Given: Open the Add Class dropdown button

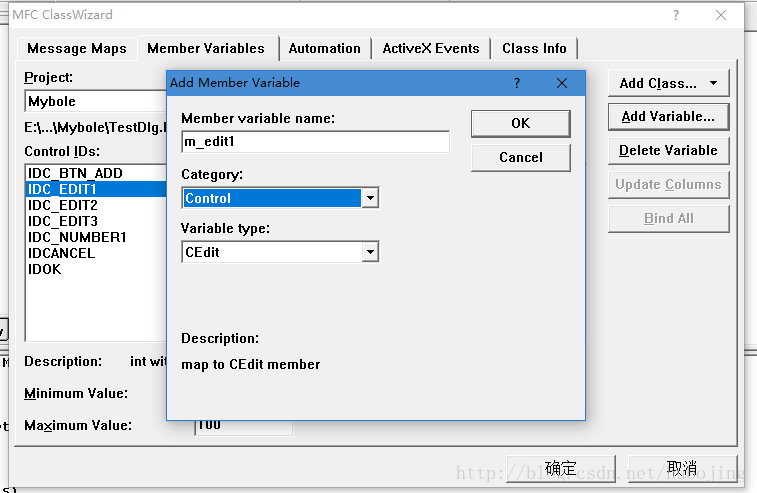Looking at the screenshot, I should point(668,83).
